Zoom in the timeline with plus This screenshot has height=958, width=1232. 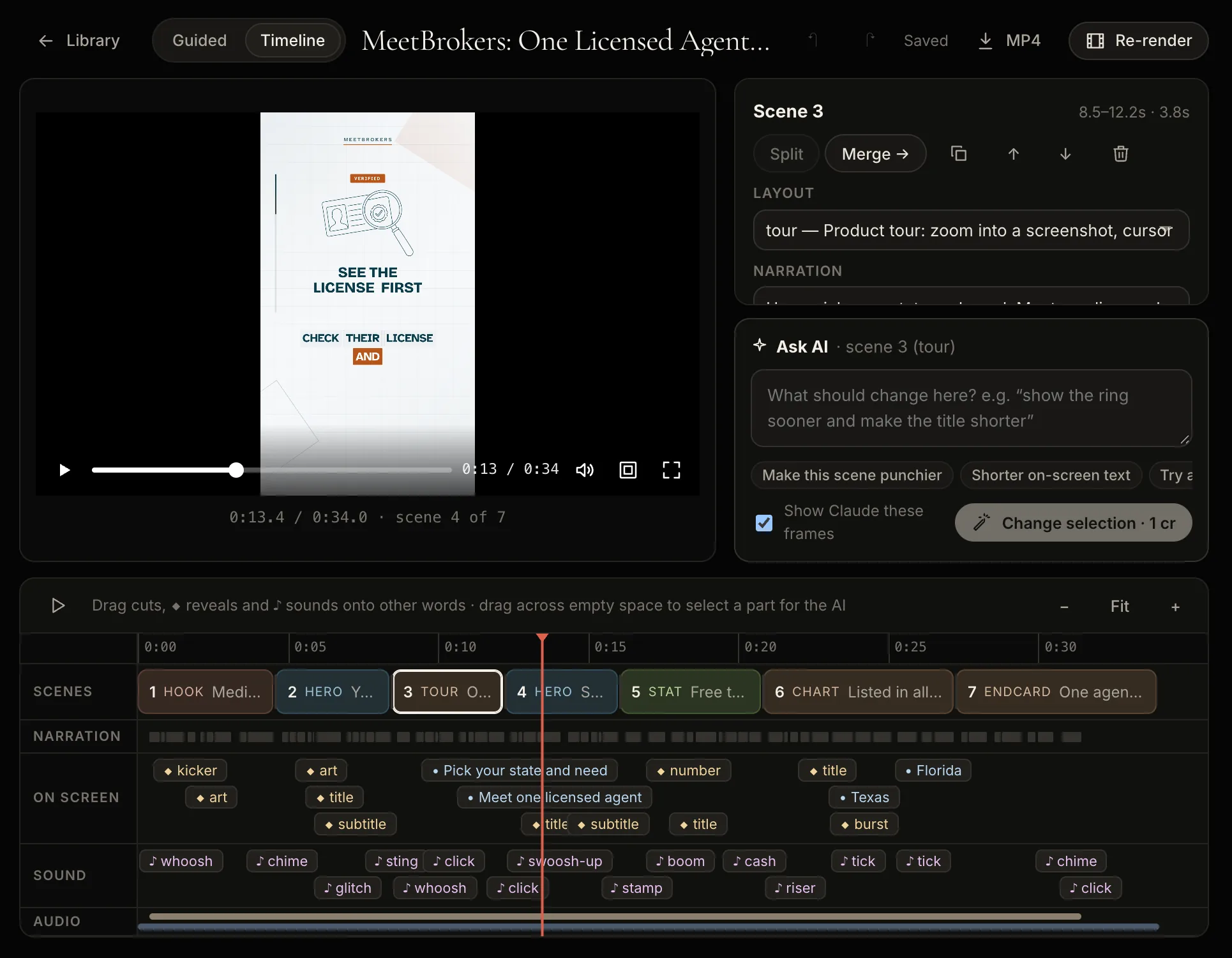coord(1175,607)
